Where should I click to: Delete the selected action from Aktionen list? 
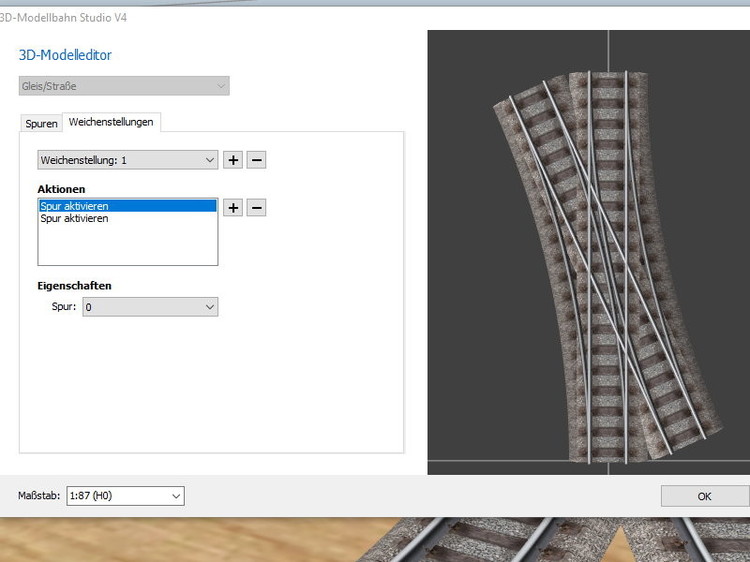(256, 207)
